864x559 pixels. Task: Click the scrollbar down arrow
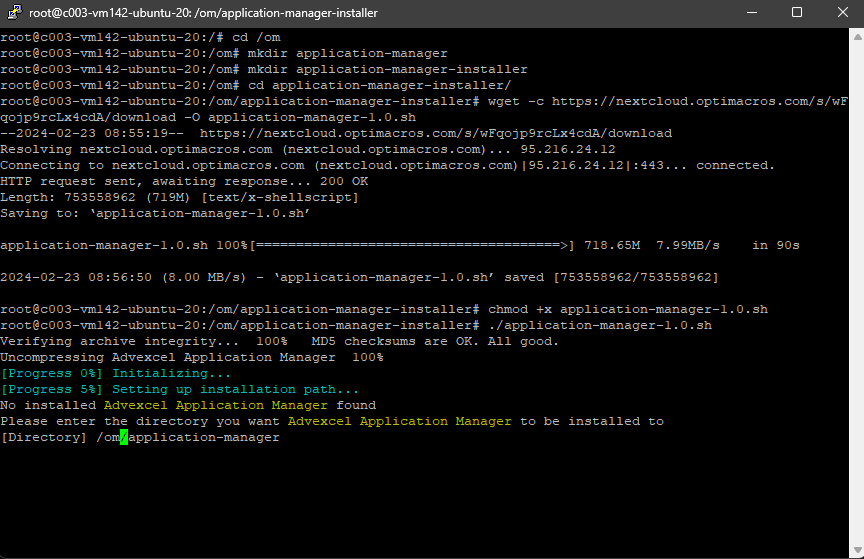(857, 550)
